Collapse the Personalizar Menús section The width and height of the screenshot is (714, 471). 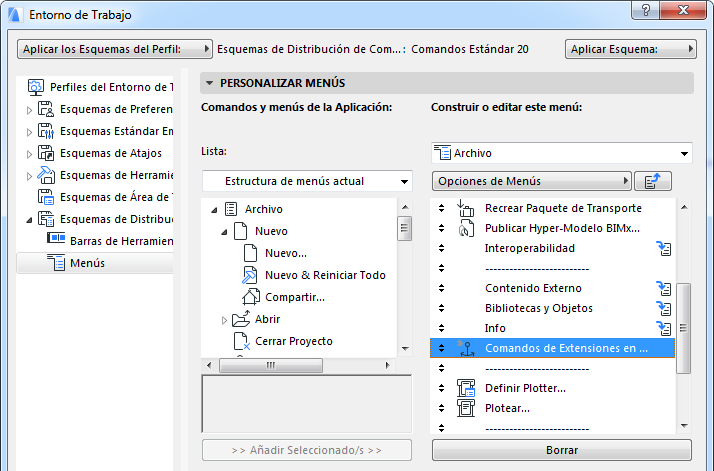point(210,83)
